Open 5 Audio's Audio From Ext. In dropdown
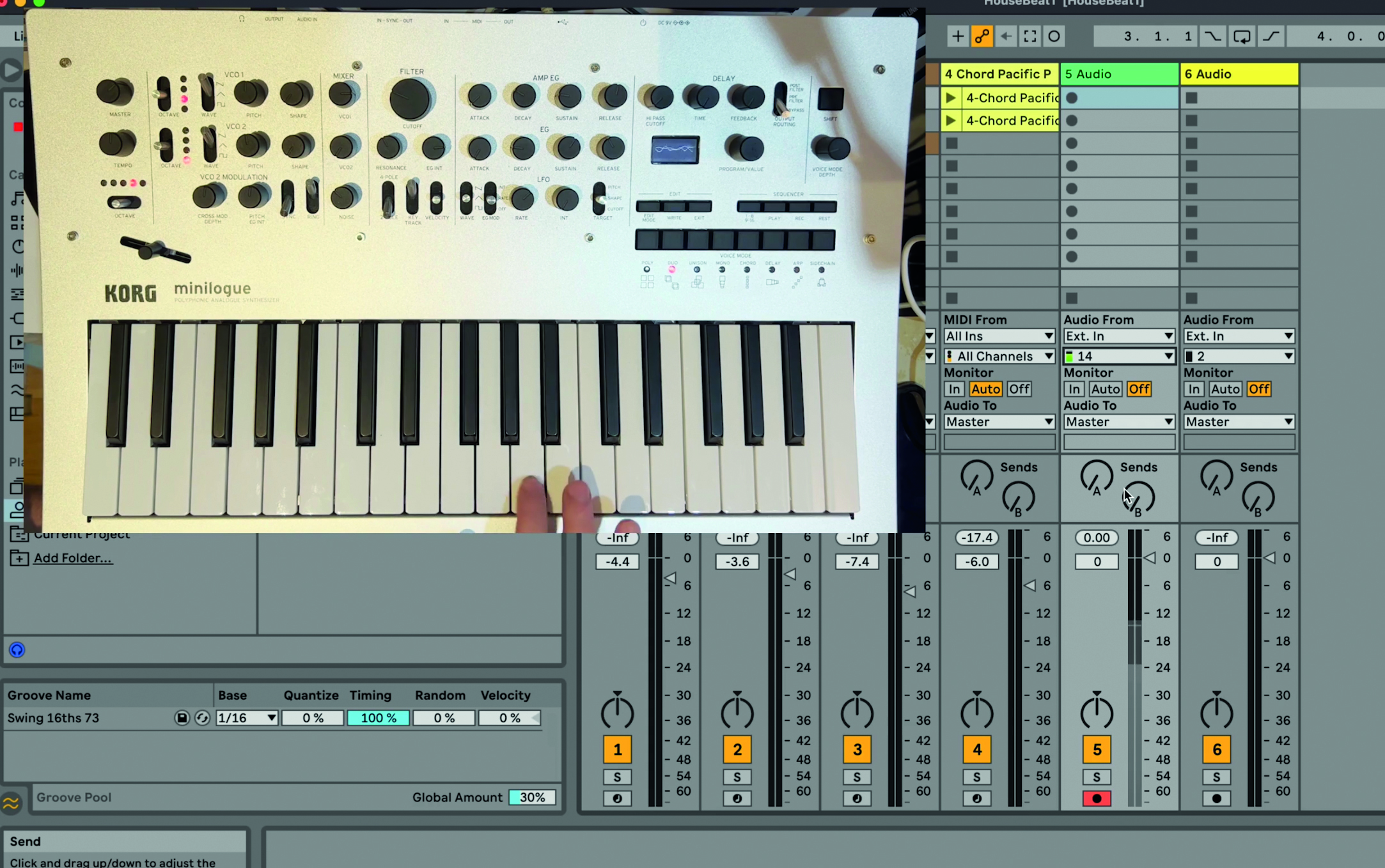Image resolution: width=1385 pixels, height=868 pixels. (x=1119, y=336)
